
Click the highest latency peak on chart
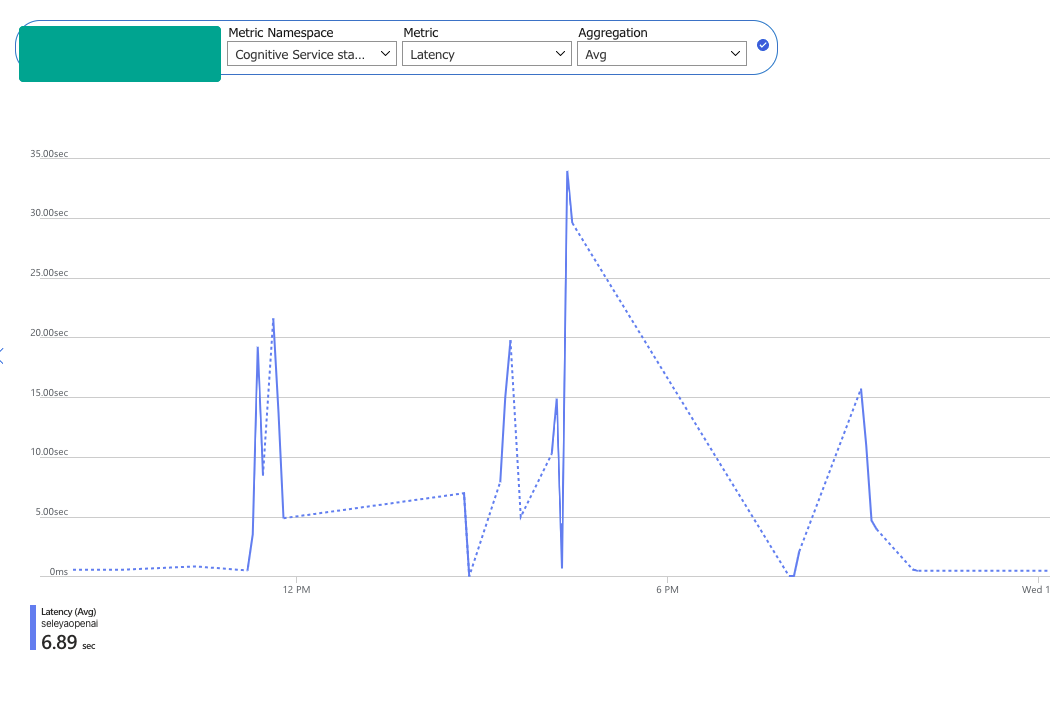[567, 172]
